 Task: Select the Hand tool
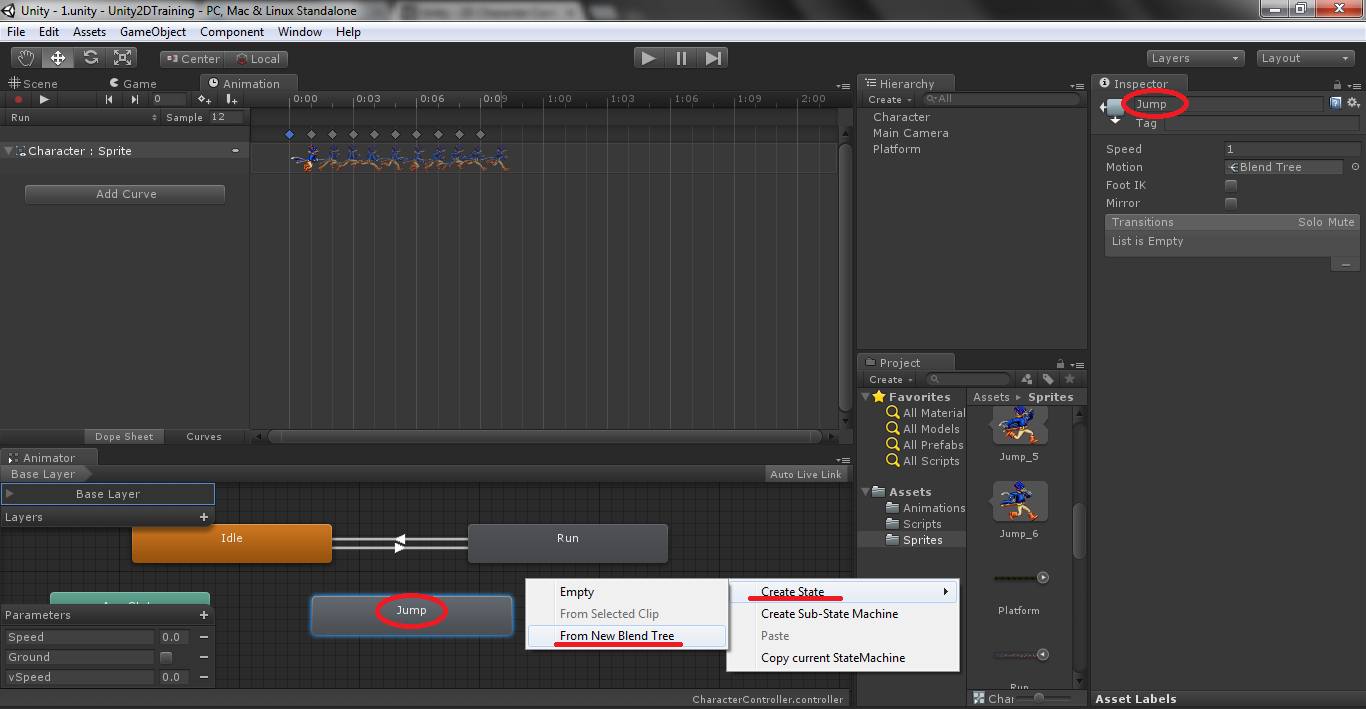(25, 58)
